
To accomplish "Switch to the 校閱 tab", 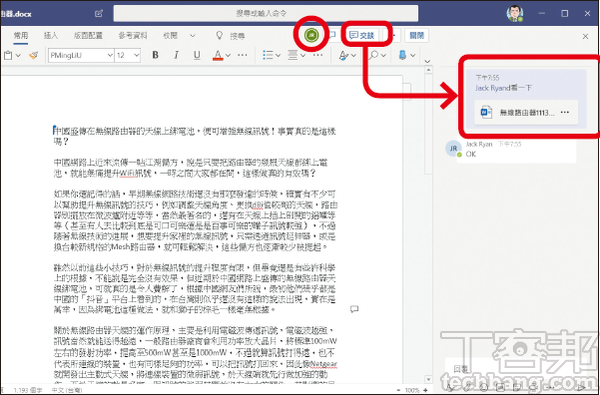I will click(x=170, y=36).
